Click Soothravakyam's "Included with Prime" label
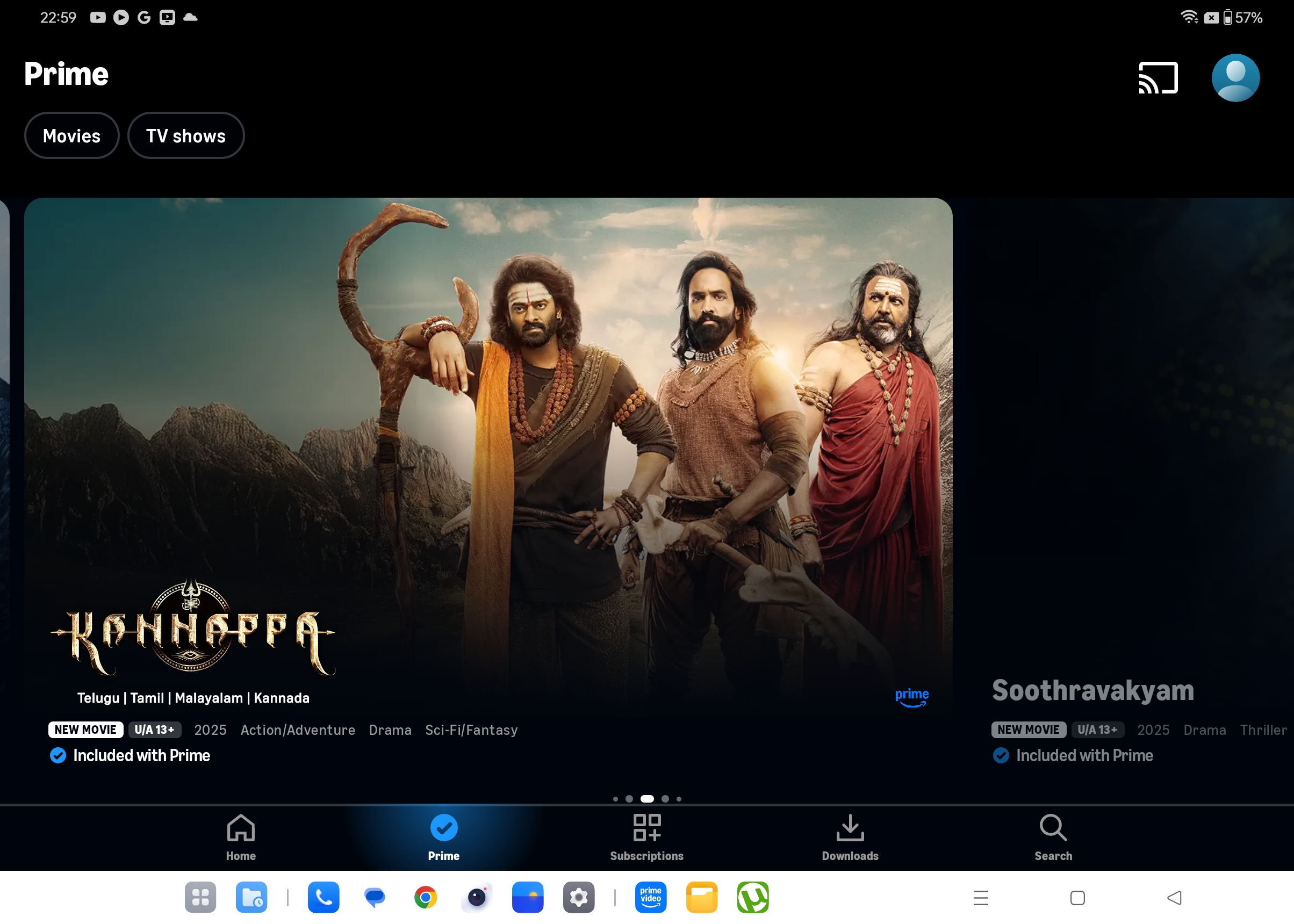Screen dimensions: 1294x924 tap(1084, 756)
